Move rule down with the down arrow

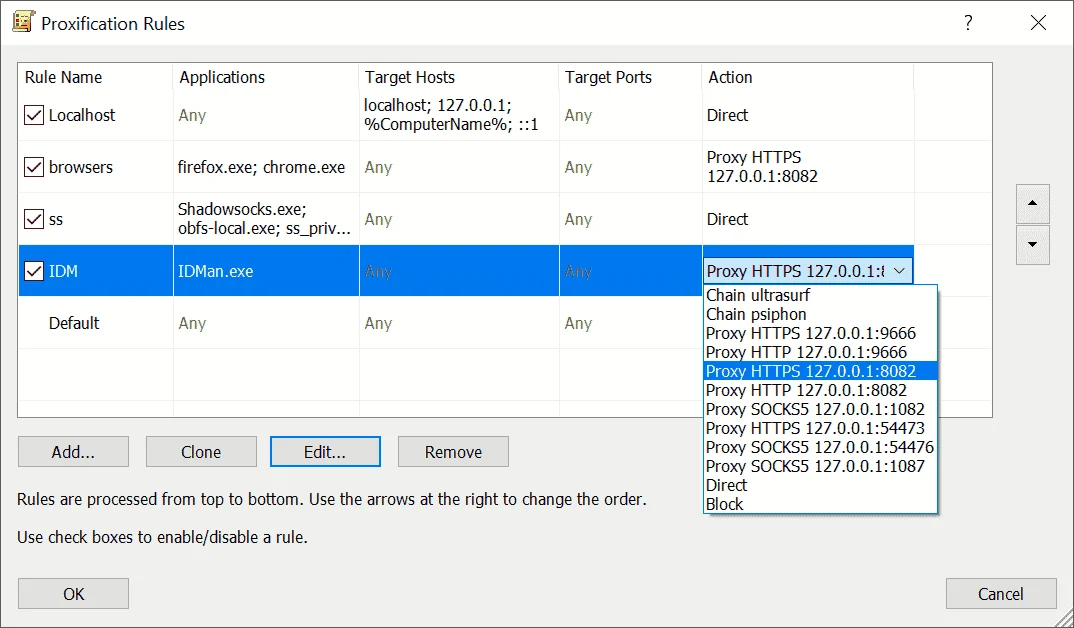point(1032,244)
